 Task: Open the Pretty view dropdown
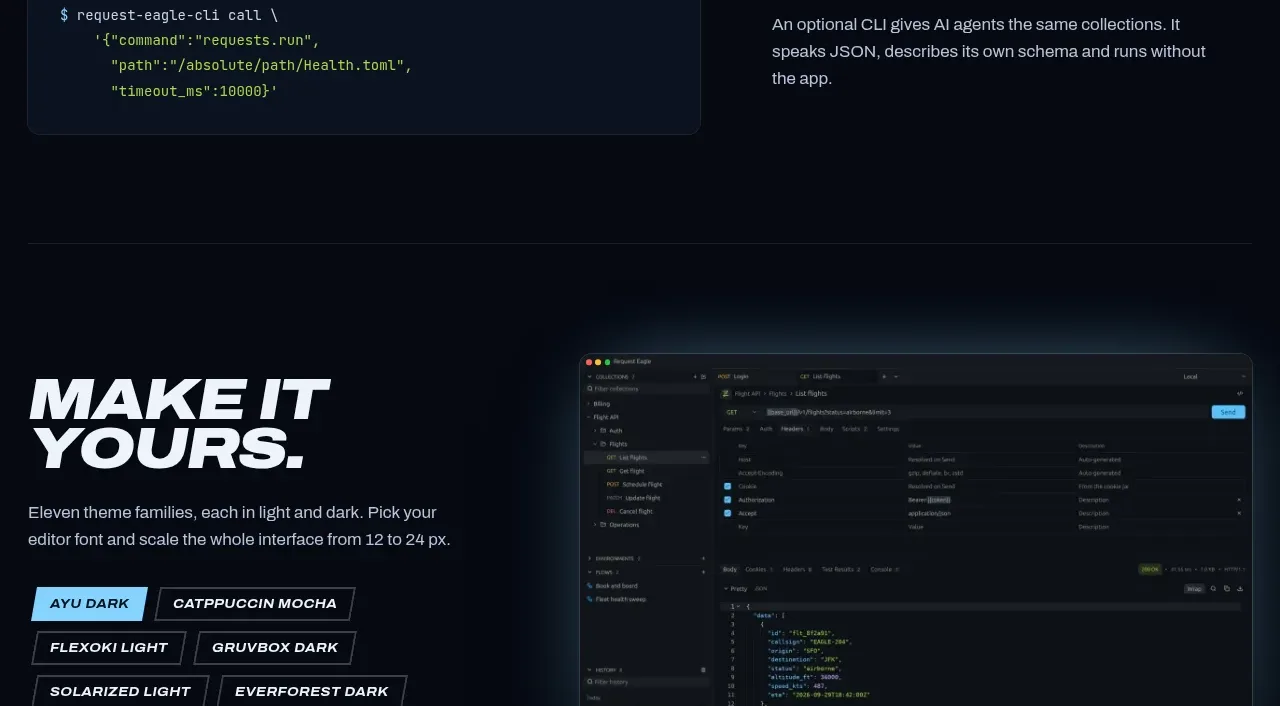coord(734,589)
